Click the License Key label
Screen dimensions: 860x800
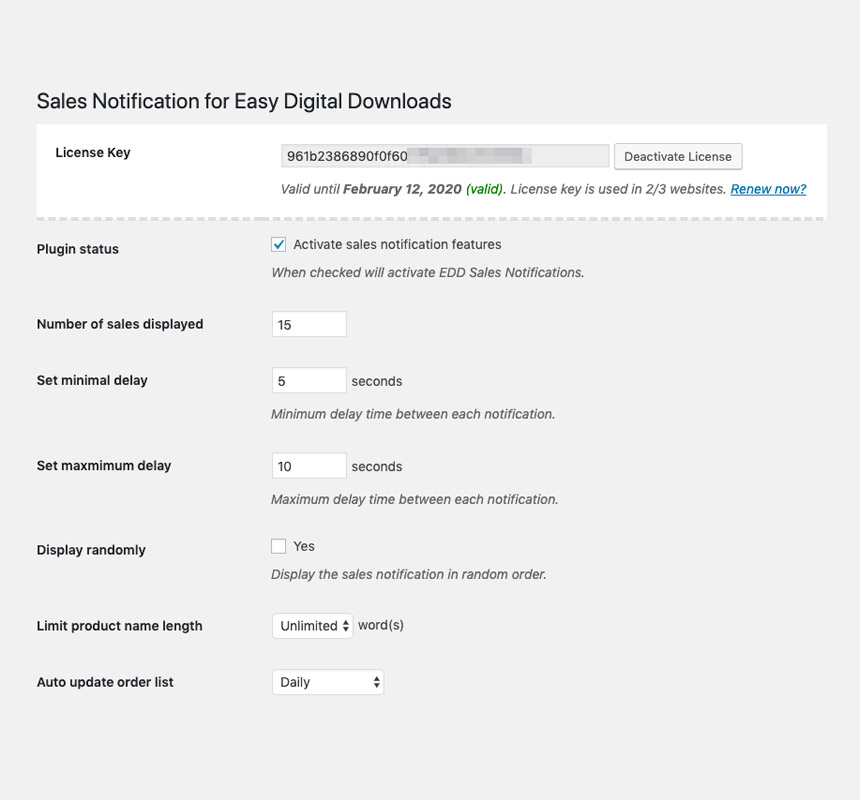click(93, 152)
